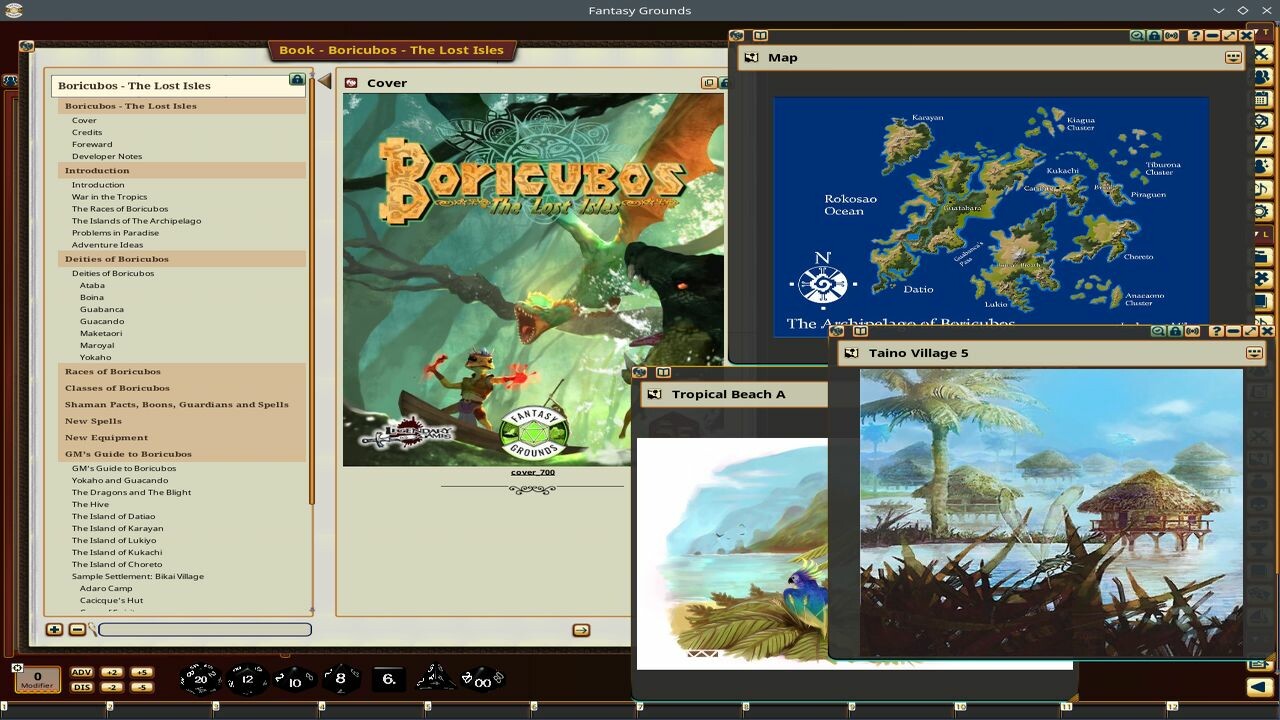Enable DIS on the dice modifier tray
Image resolution: width=1280 pixels, height=720 pixels.
[x=83, y=687]
